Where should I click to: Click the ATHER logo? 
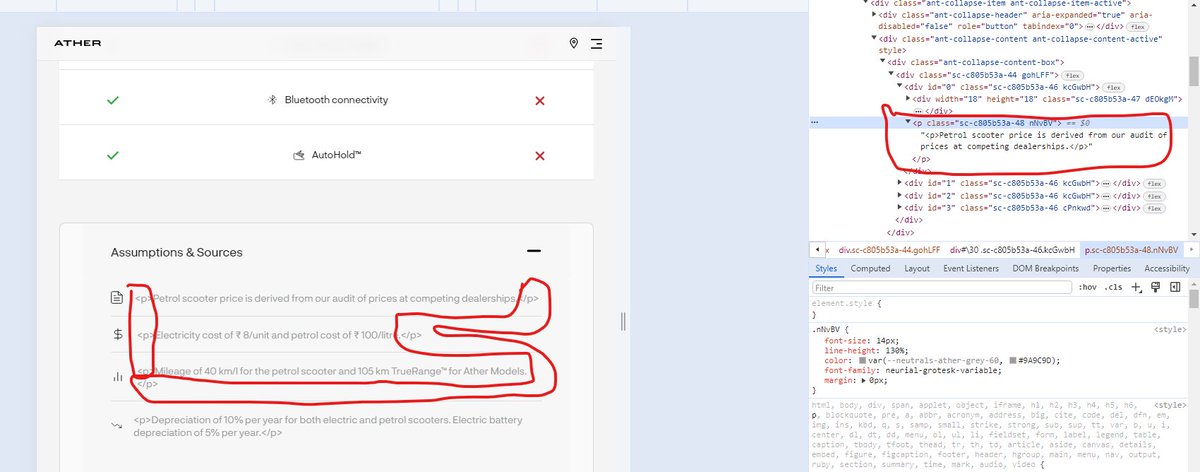coord(77,43)
